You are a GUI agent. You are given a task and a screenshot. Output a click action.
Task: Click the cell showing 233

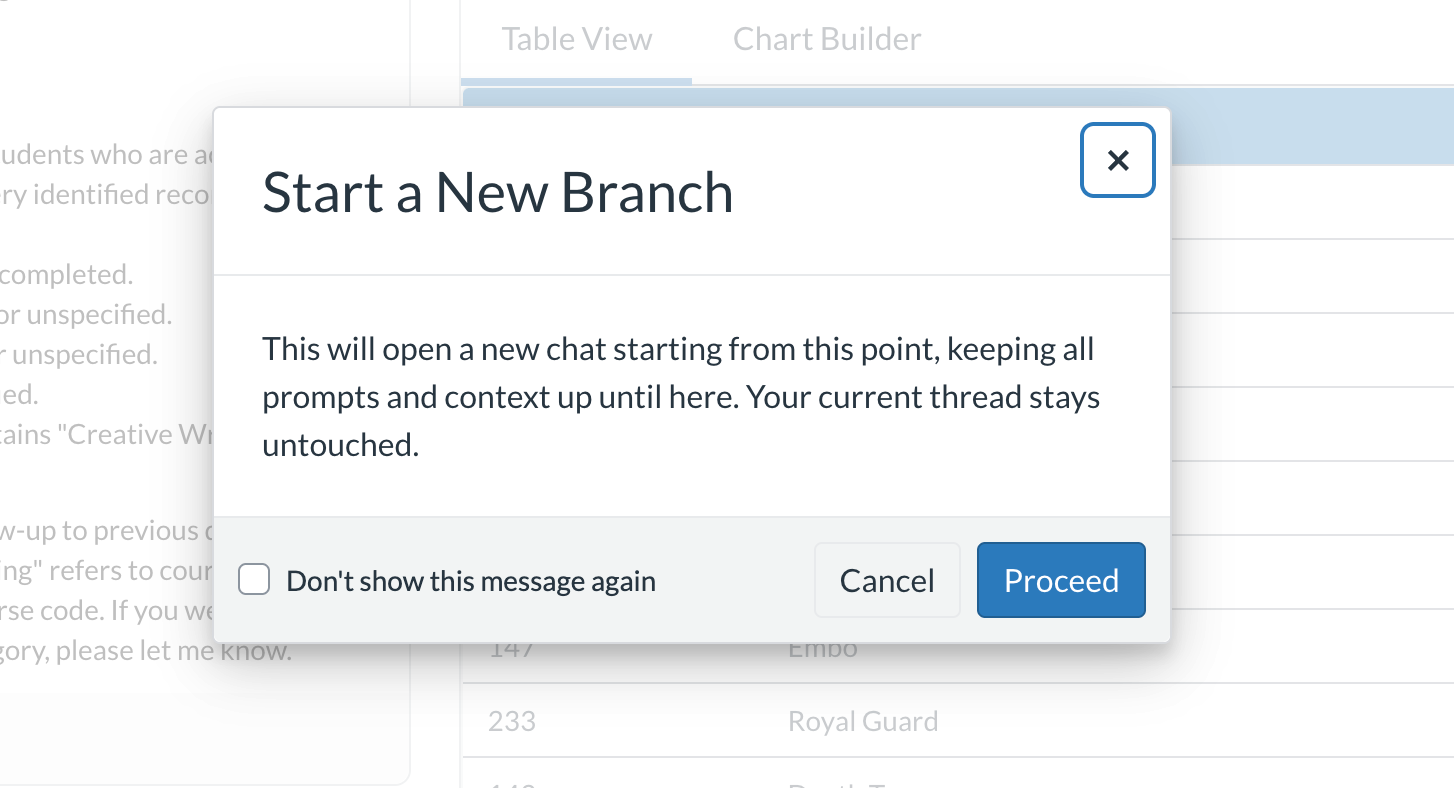(510, 720)
